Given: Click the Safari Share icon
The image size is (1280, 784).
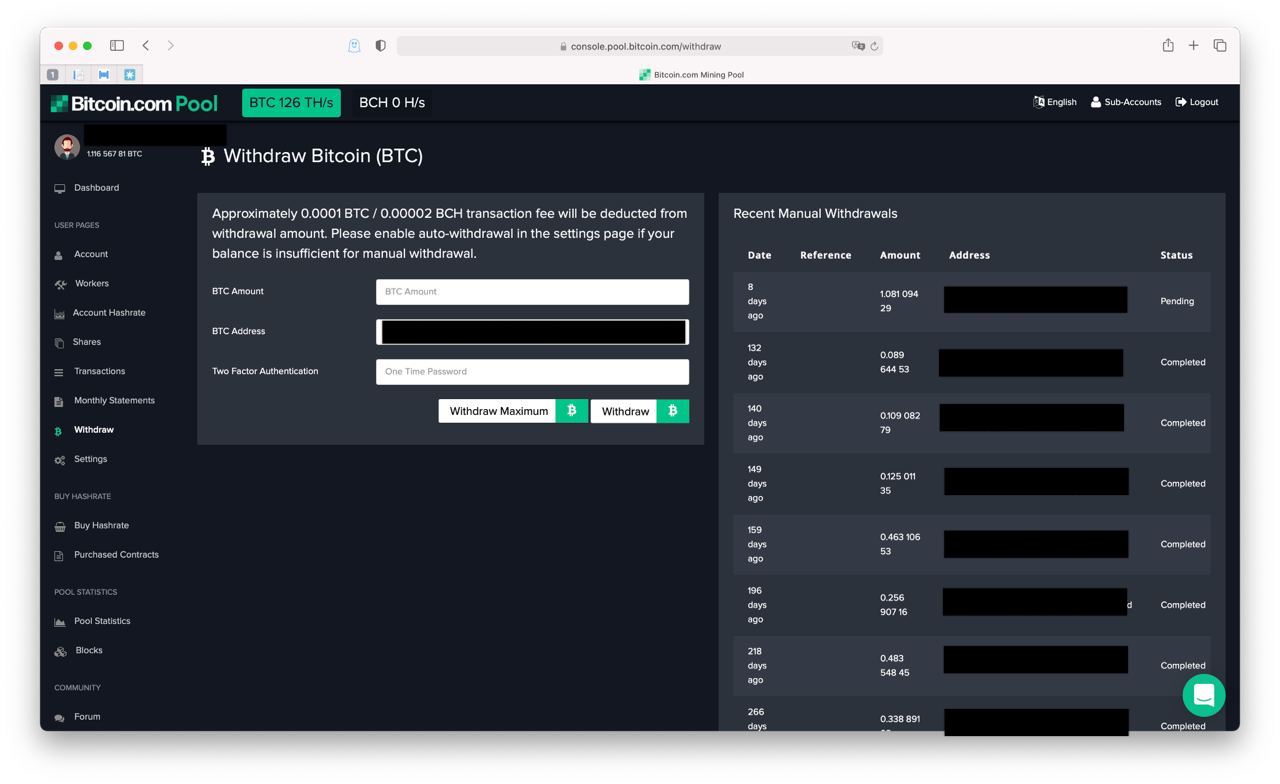Looking at the screenshot, I should [x=1168, y=45].
